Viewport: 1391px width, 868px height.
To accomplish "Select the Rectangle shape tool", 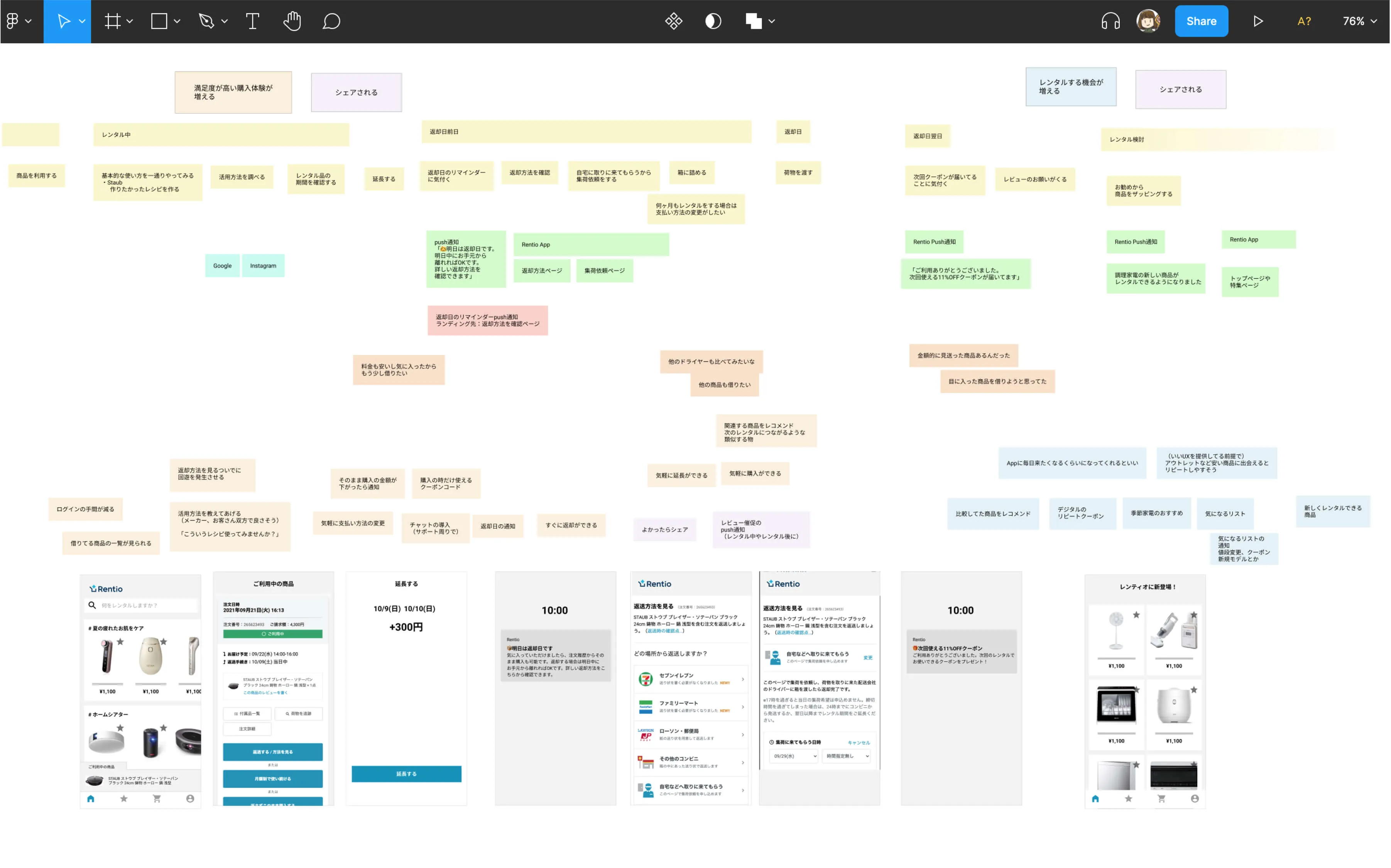I will point(159,21).
